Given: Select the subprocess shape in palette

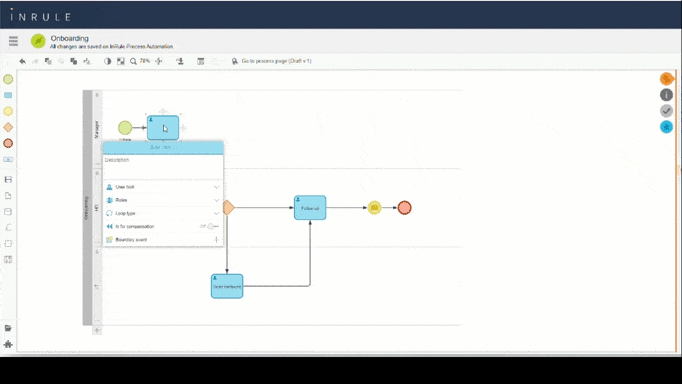Looking at the screenshot, I should pyautogui.click(x=8, y=160).
